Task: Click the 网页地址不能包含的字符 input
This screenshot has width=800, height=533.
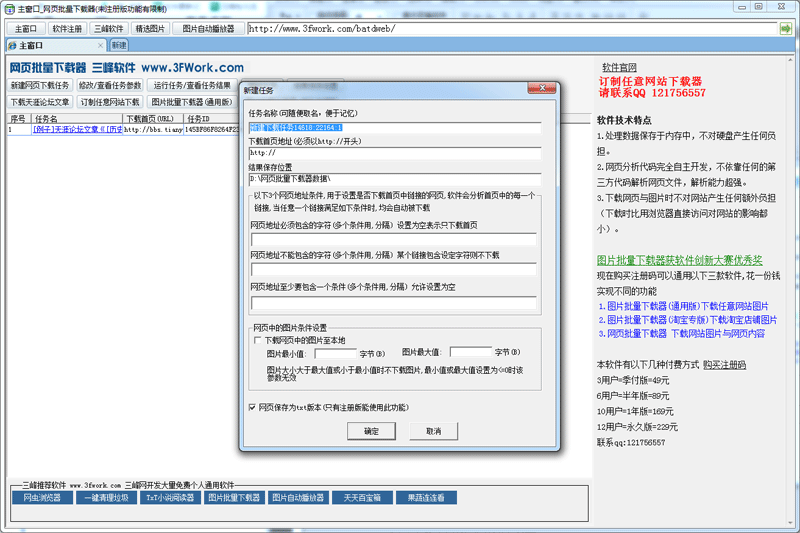Action: 393,269
